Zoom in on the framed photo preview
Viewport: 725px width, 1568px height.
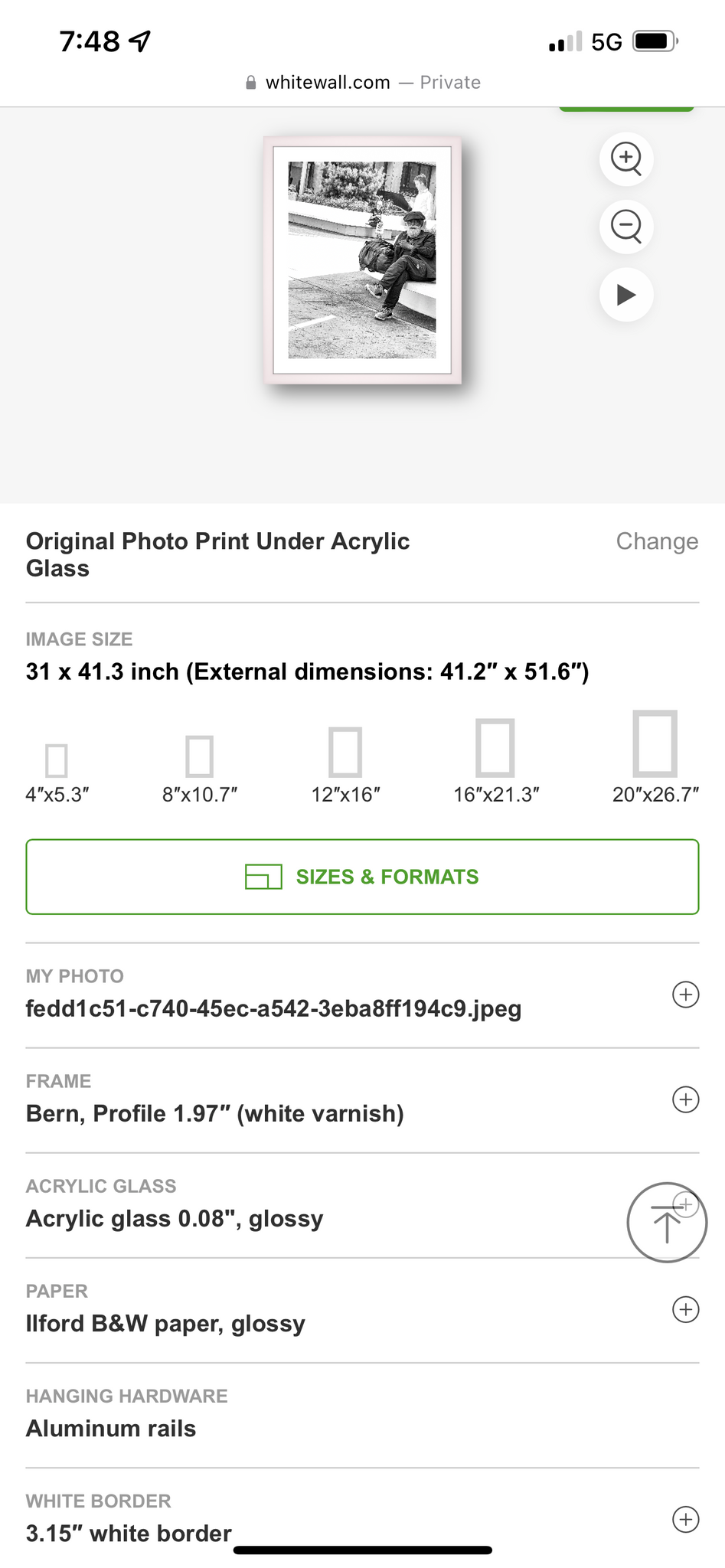click(626, 158)
